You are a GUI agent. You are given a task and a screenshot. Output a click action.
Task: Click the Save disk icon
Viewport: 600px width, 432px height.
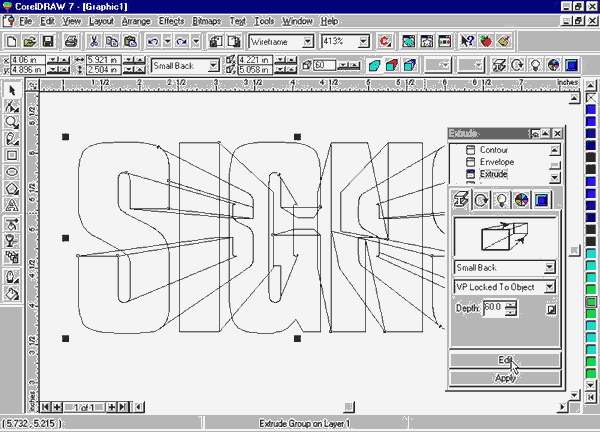coord(47,41)
